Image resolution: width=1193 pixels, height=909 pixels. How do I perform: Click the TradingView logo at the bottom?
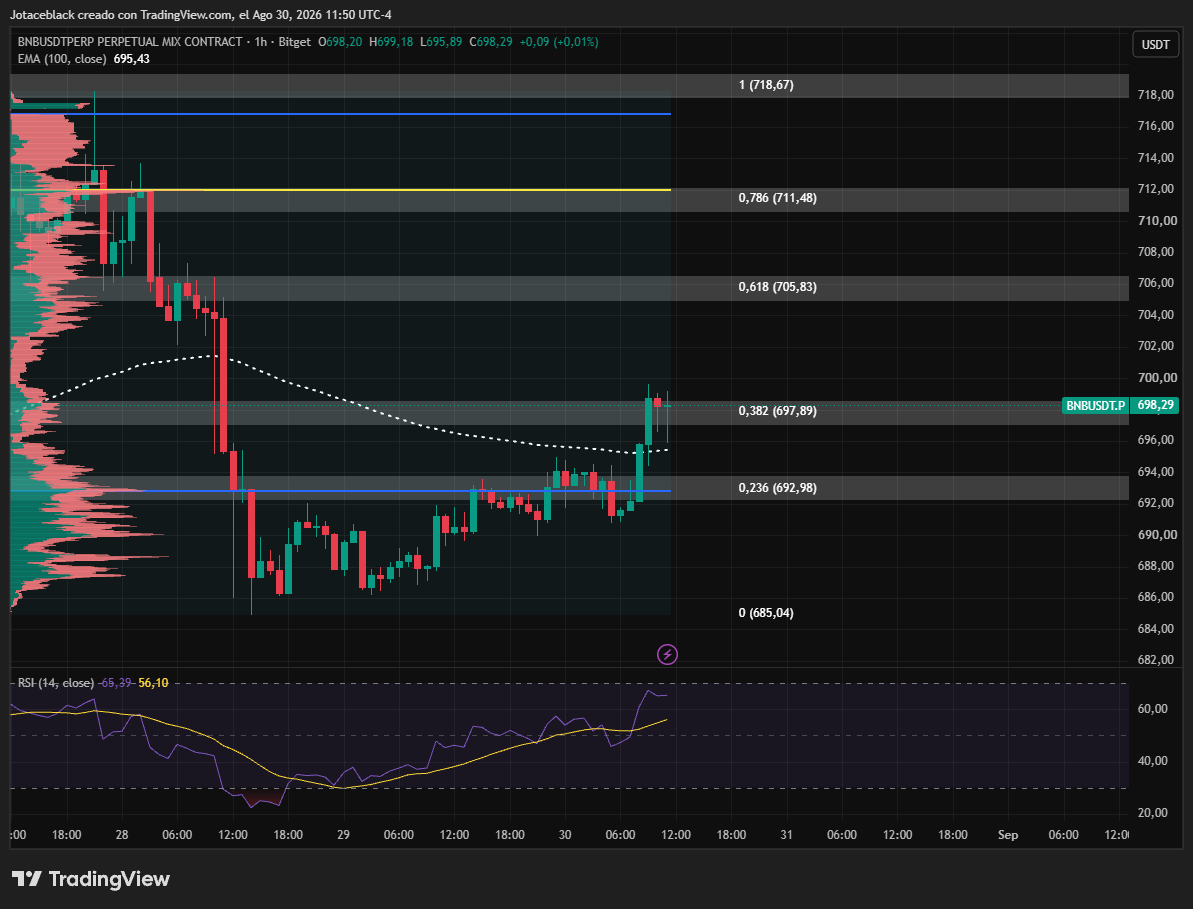pos(91,879)
